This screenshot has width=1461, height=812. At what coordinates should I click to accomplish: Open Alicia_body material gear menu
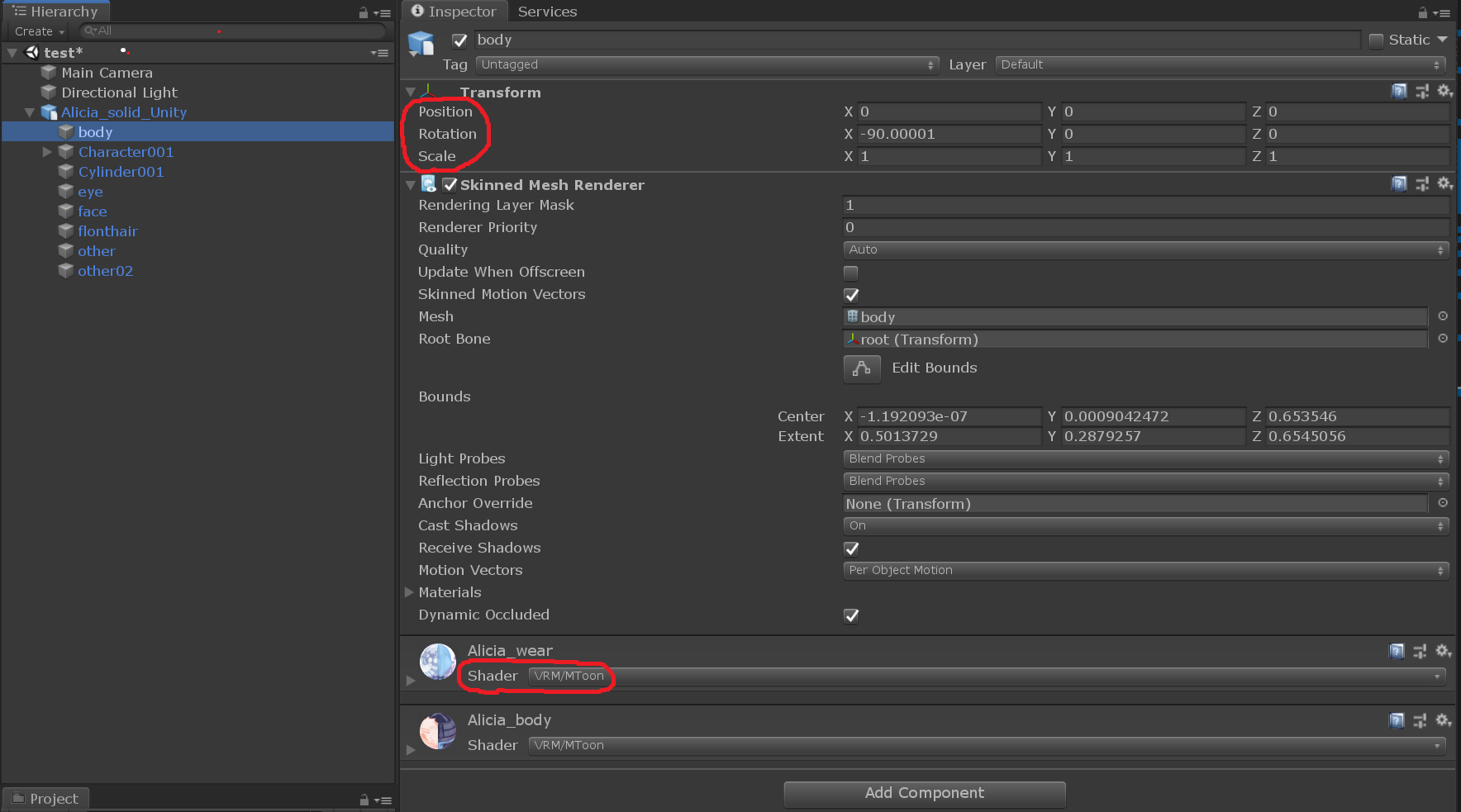click(1443, 721)
